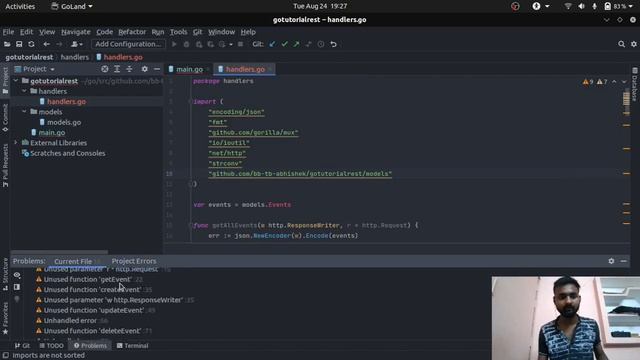Click the View Options eye icon in Problems
The height and width of the screenshot is (360, 640).
click(17, 275)
